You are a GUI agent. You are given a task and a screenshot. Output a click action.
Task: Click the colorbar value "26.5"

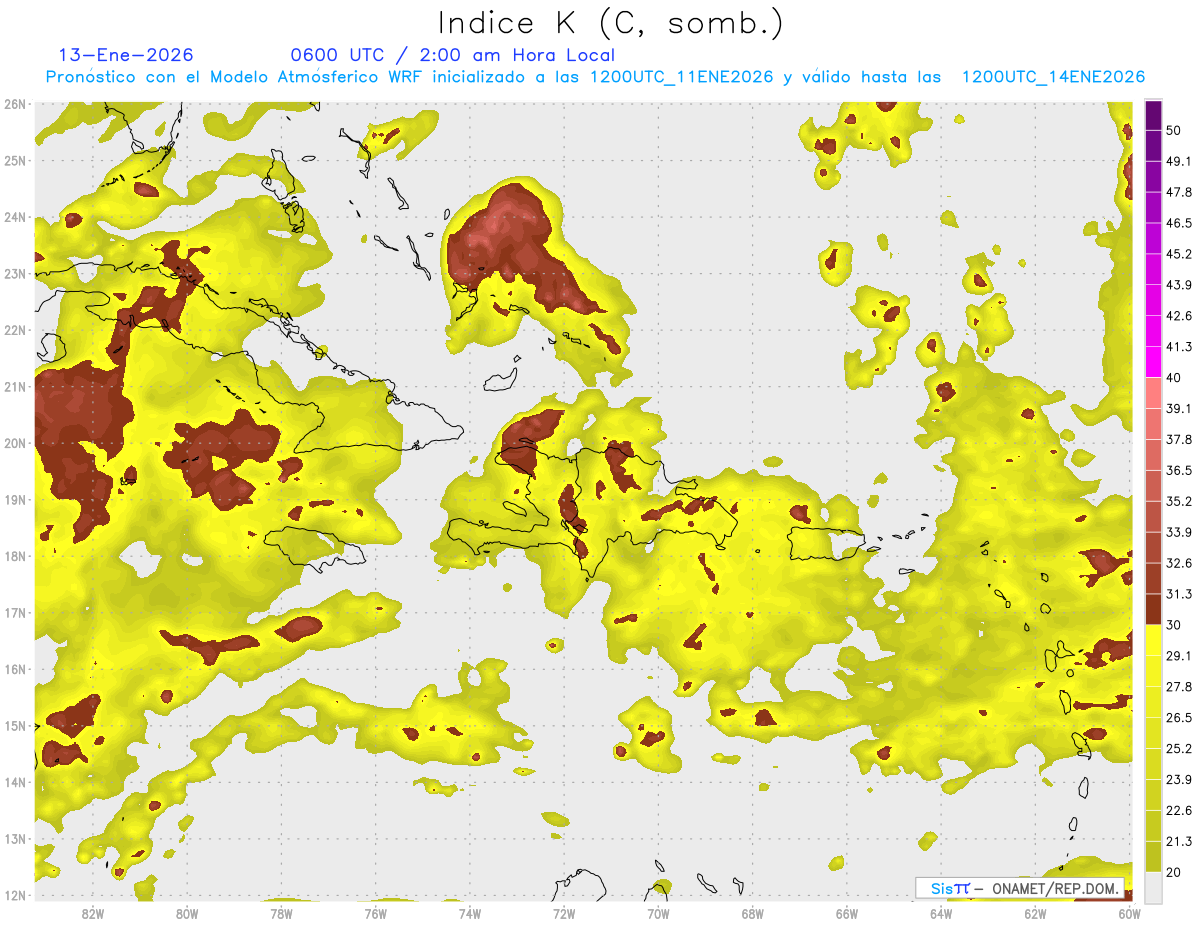[1179, 718]
